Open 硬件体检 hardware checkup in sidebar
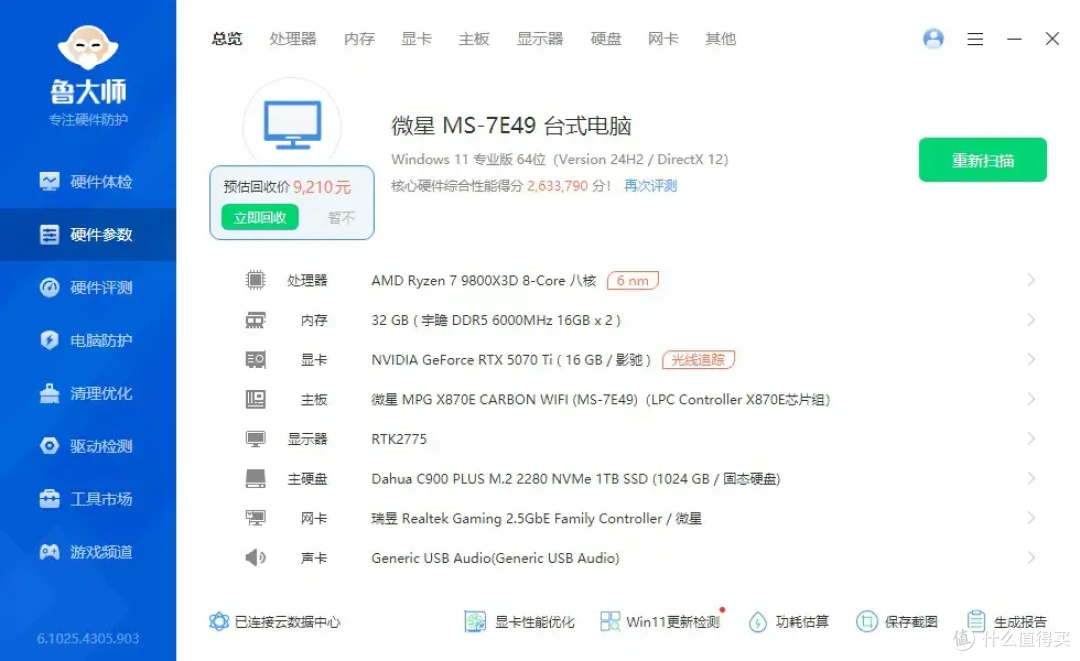 coord(87,182)
